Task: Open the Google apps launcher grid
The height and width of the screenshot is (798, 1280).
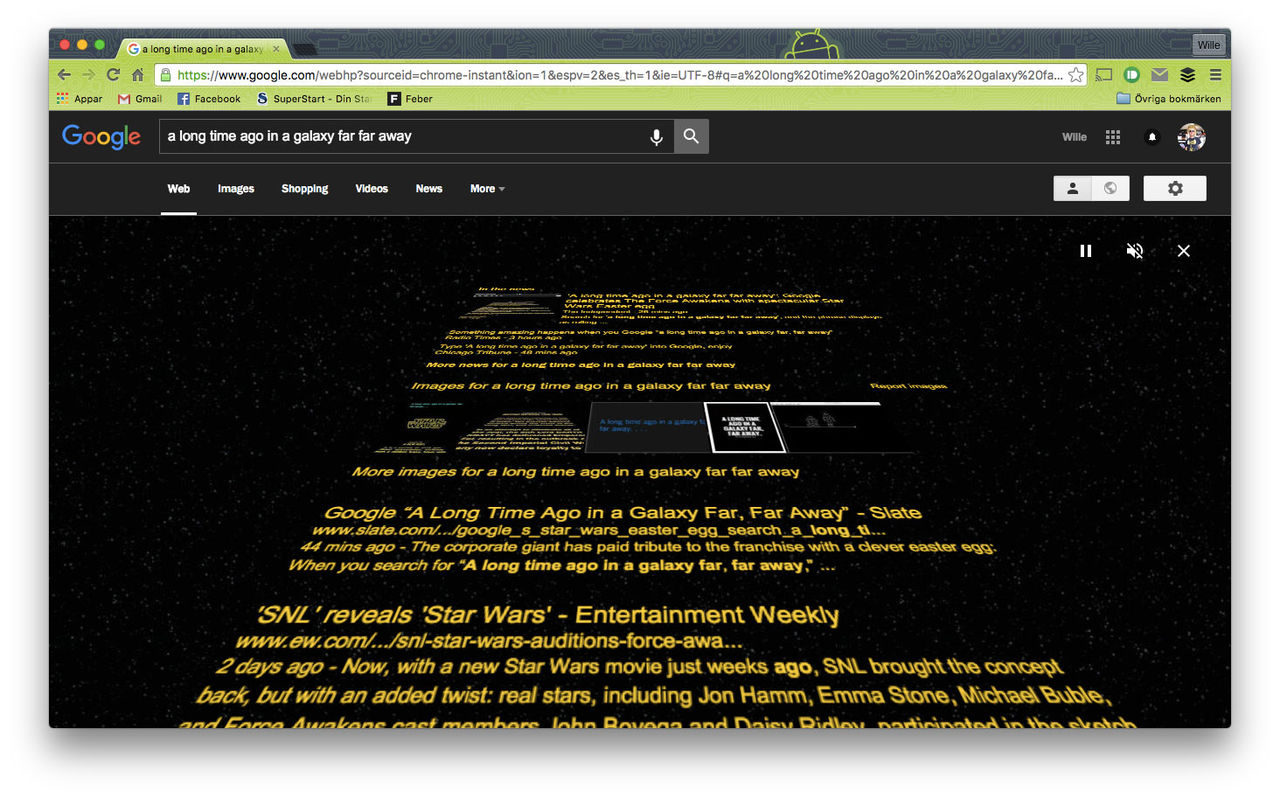Action: point(1112,137)
